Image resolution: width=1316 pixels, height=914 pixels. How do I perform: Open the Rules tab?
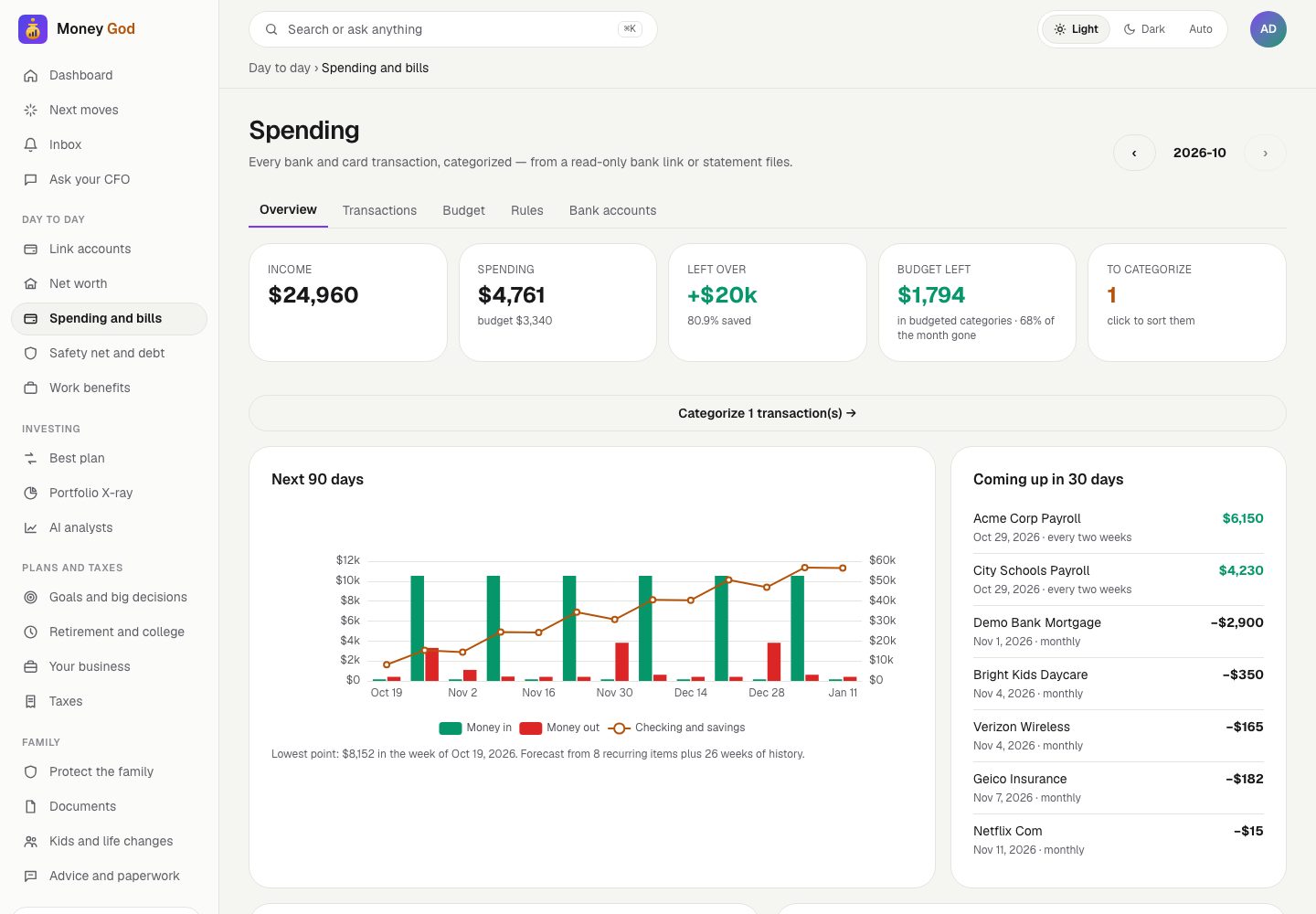[527, 210]
